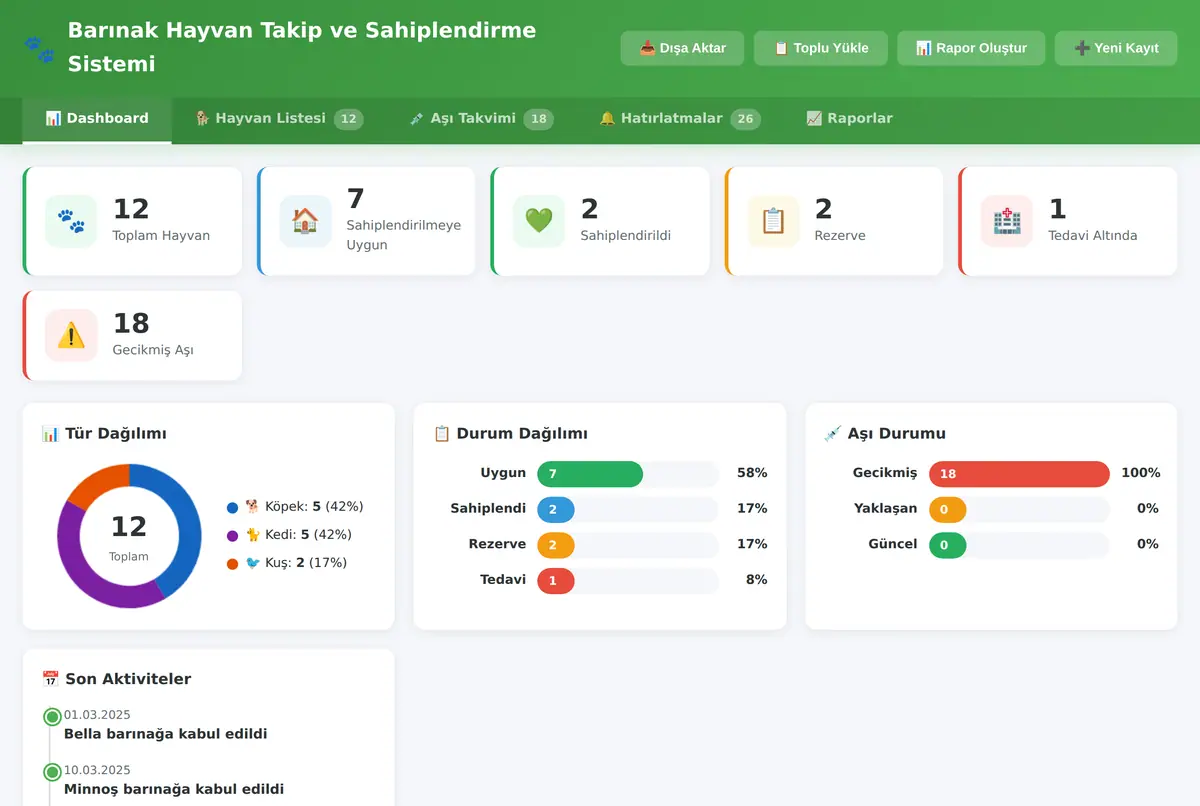Click the orange Rezerve bar in Durum Dağılımı
Screen dimensions: 1200x806
[556, 545]
